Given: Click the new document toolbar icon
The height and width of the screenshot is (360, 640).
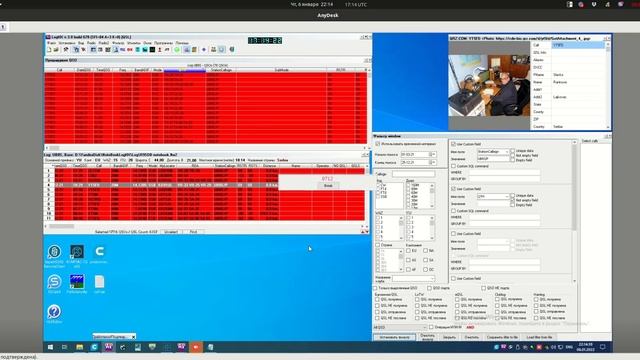Looking at the screenshot, I should pos(49,49).
